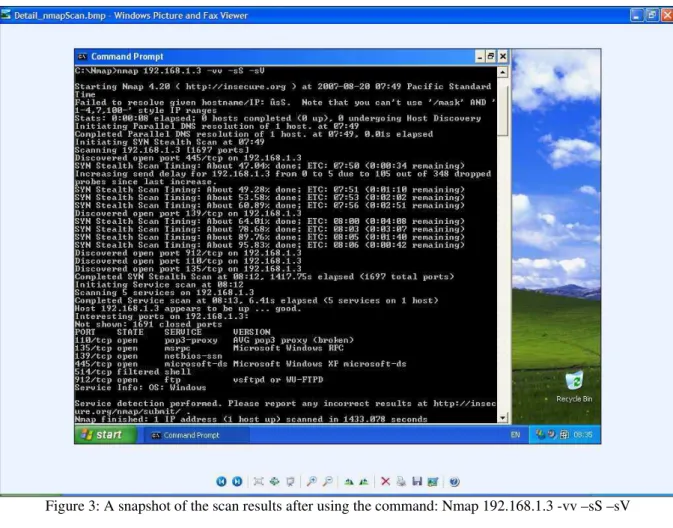673x528 pixels.
Task: Zoom Out with the minus magnifier
Action: 327,482
